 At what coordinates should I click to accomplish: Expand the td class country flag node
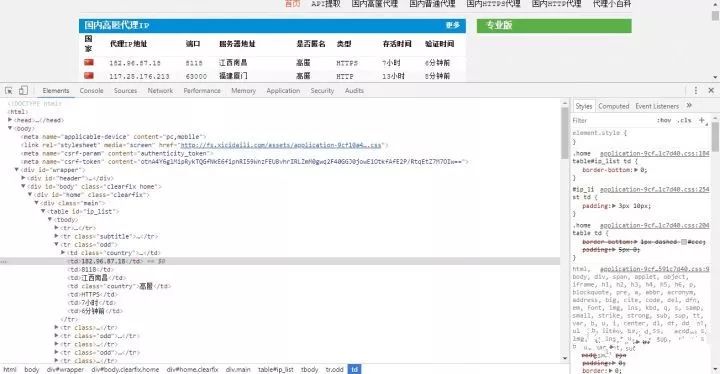point(63,253)
